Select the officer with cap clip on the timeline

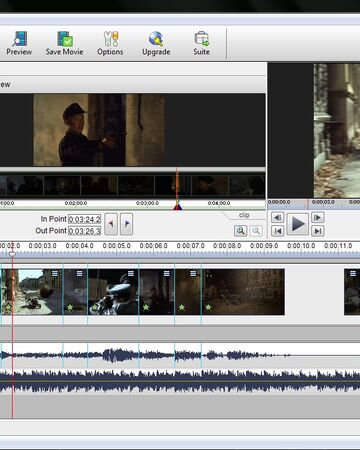(113, 292)
